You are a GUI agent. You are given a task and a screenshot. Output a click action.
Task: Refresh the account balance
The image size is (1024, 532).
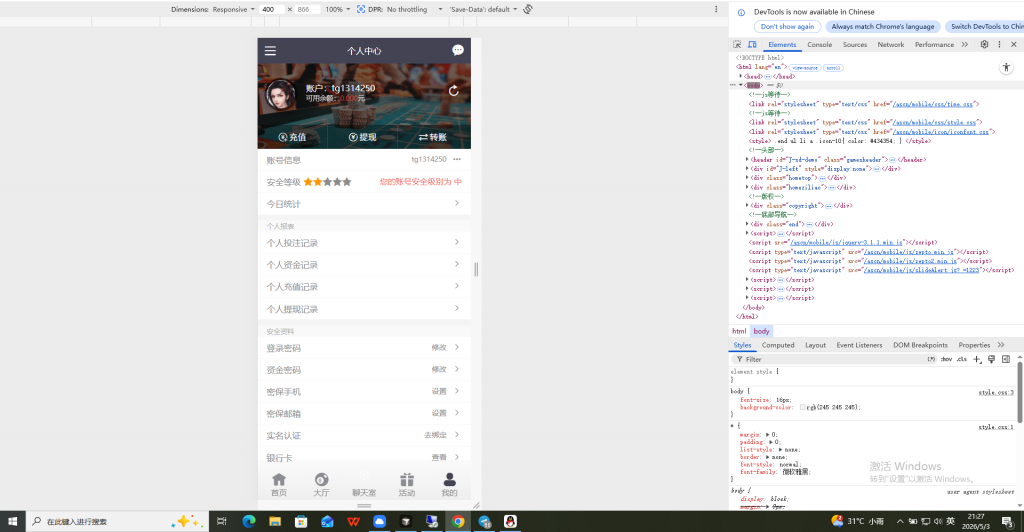453,91
